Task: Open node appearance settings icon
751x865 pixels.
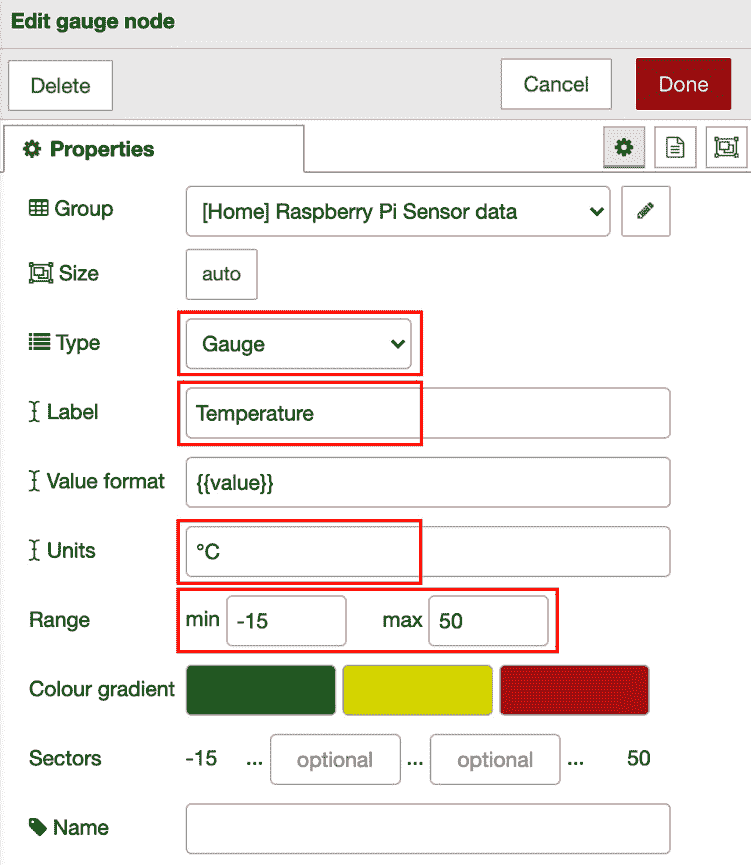Action: pyautogui.click(x=726, y=147)
